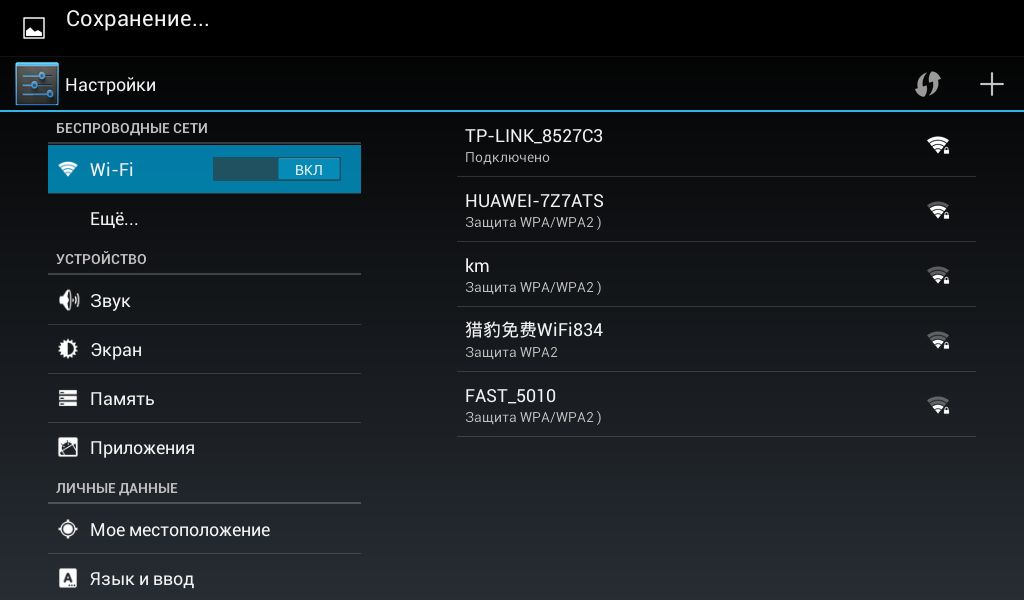This screenshot has width=1024, height=600.
Task: Tap the location icon next to Мое местоположение
Action: point(68,529)
